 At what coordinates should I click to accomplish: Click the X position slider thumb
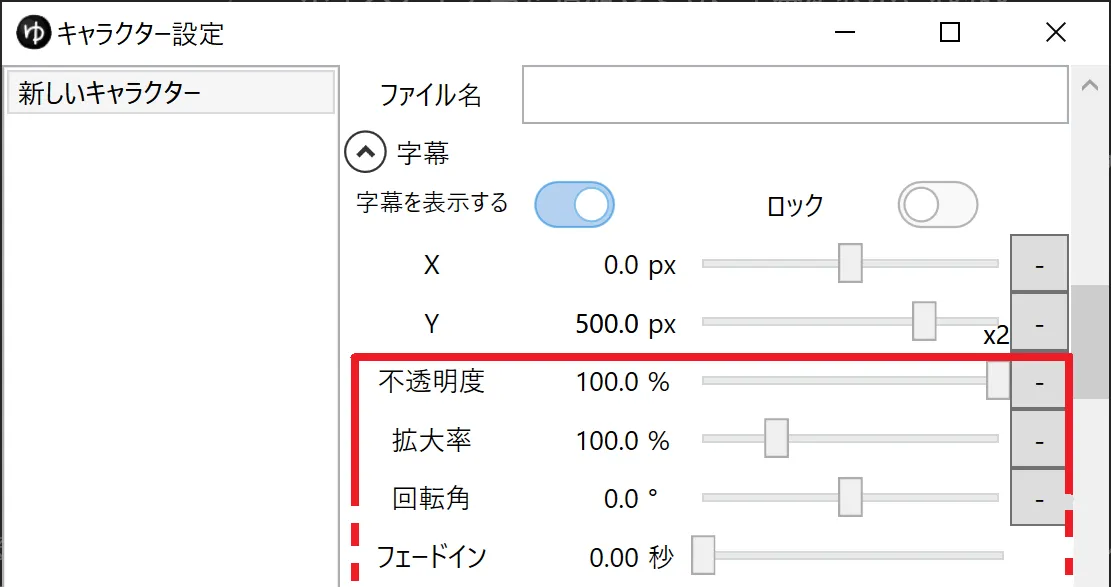coord(850,263)
